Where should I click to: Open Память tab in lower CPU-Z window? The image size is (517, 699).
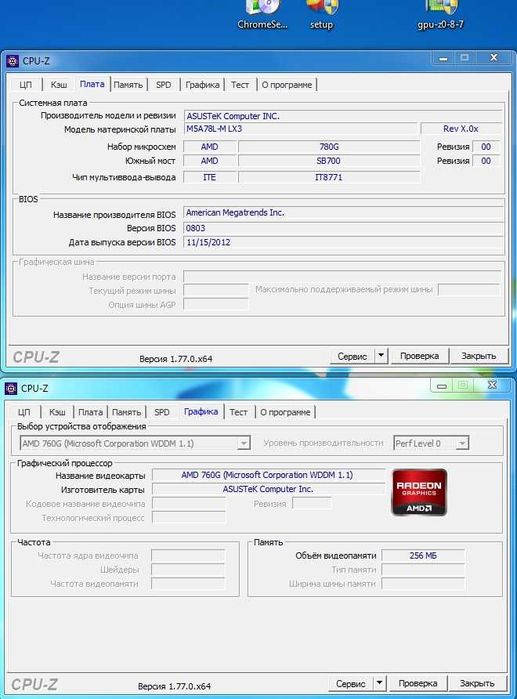pos(126,412)
